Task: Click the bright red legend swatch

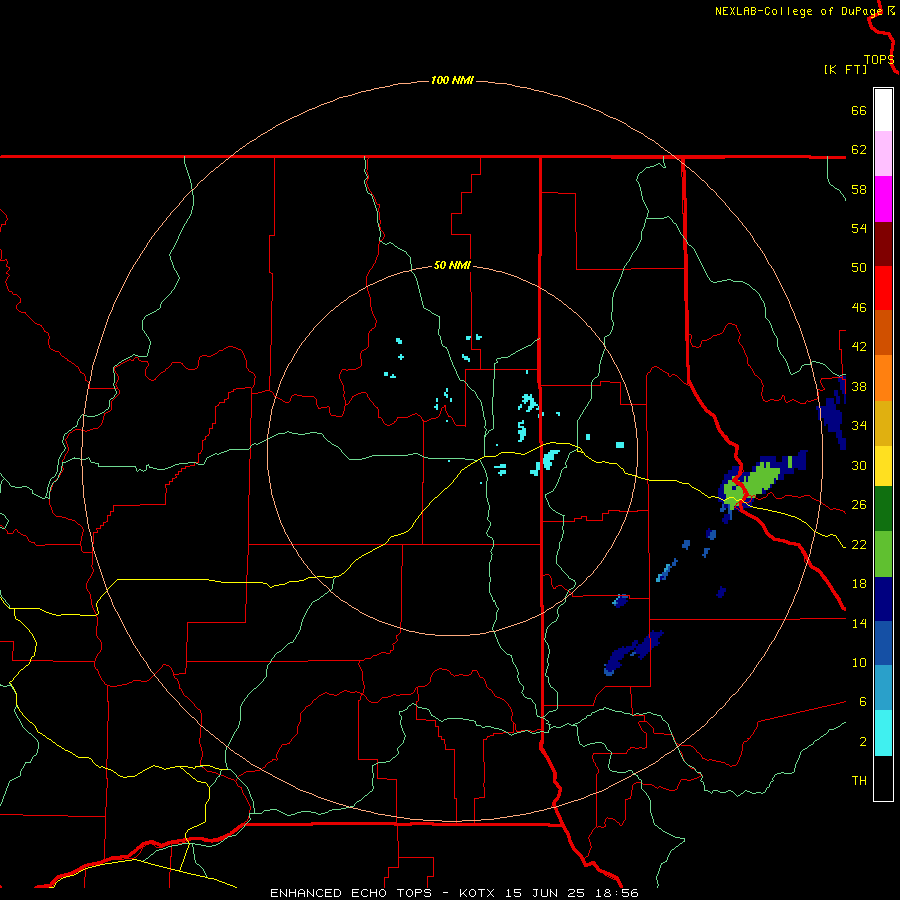Action: click(883, 288)
